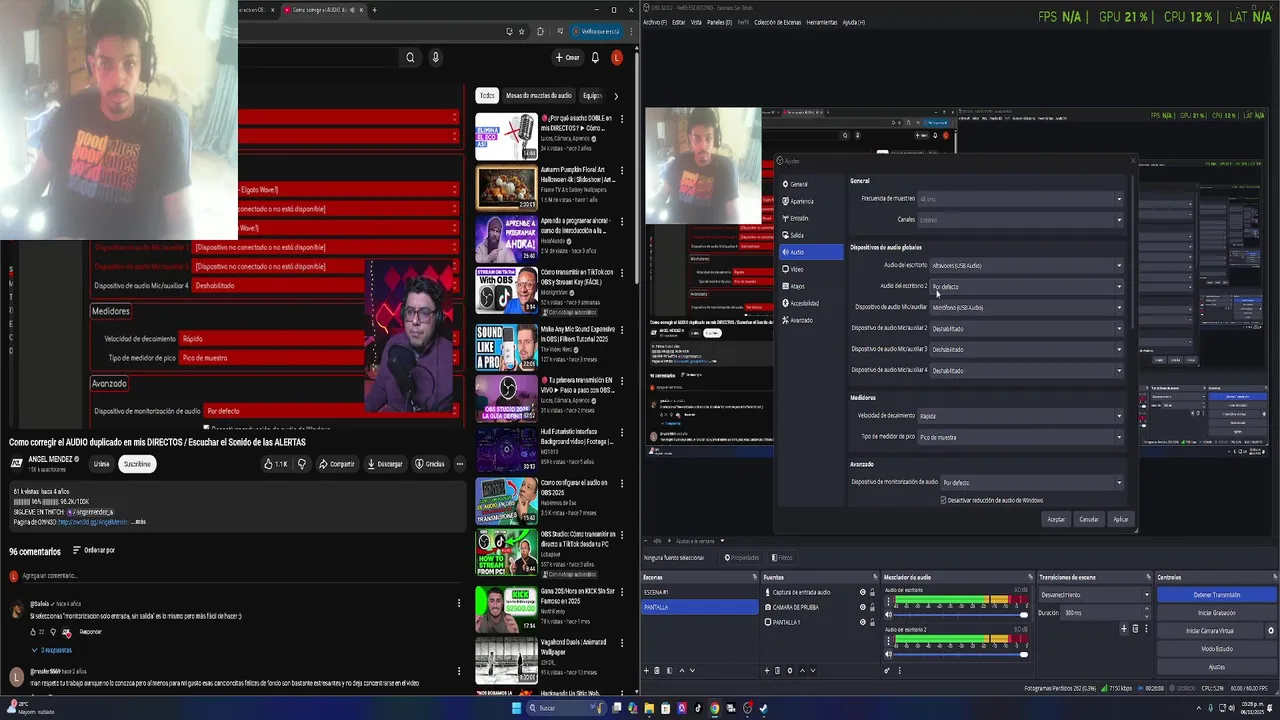Open Emisión section in Ajustes sidebar
Screen dimensions: 1280x720
tap(811, 218)
